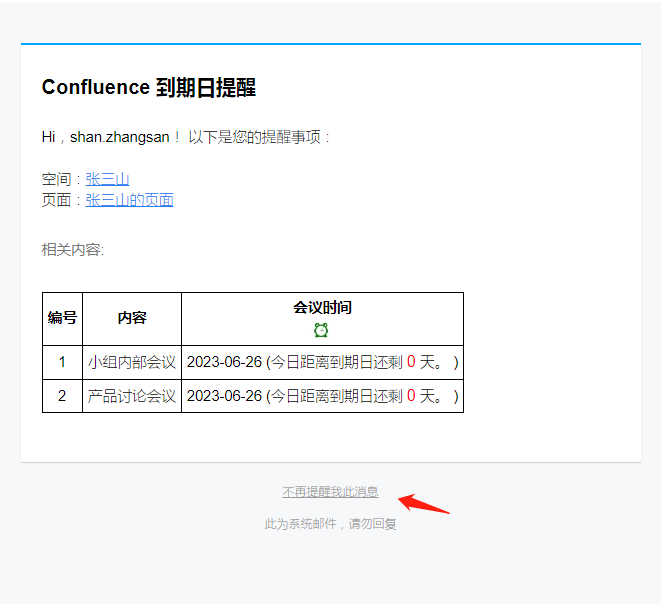The height and width of the screenshot is (605, 661).
Task: Click the 此为系统邮件，请勿回复 footer text
Action: [330, 523]
